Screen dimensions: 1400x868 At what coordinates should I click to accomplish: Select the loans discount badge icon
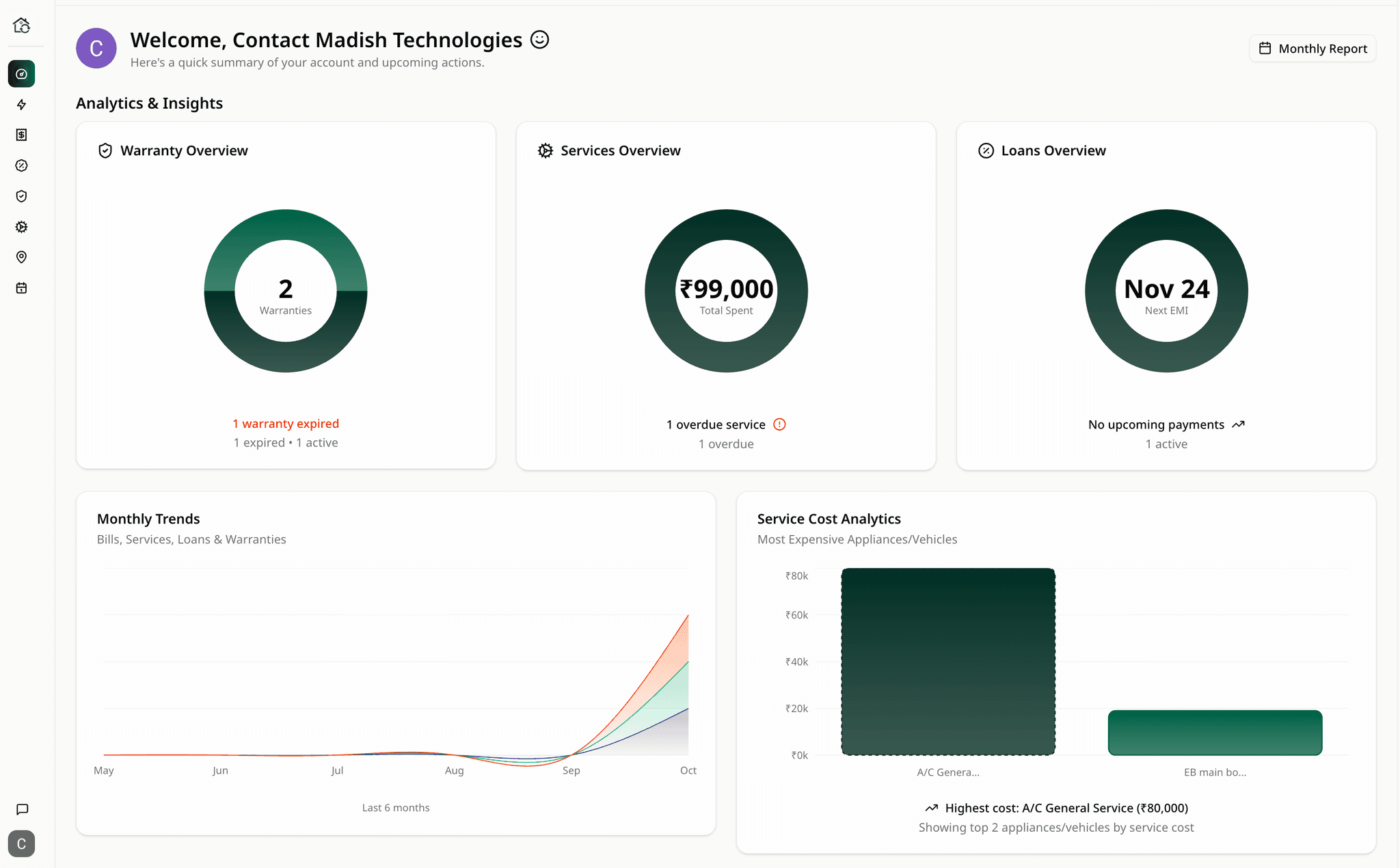(21, 165)
